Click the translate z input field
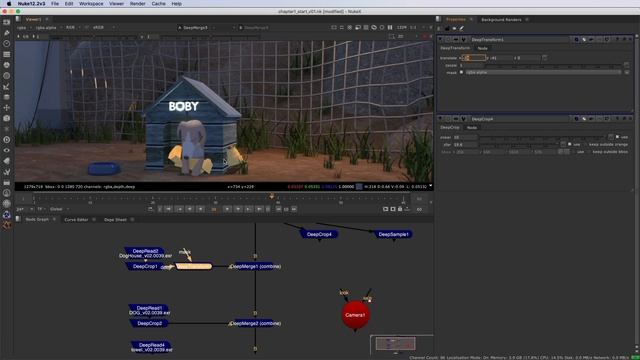 [x=529, y=58]
